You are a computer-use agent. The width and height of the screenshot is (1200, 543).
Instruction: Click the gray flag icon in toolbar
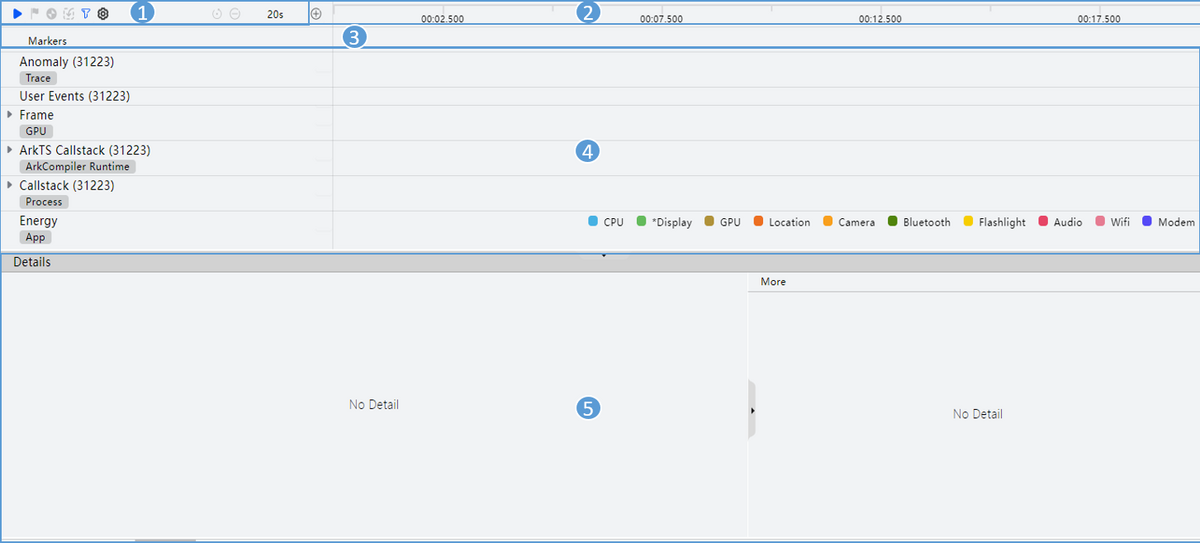point(34,14)
